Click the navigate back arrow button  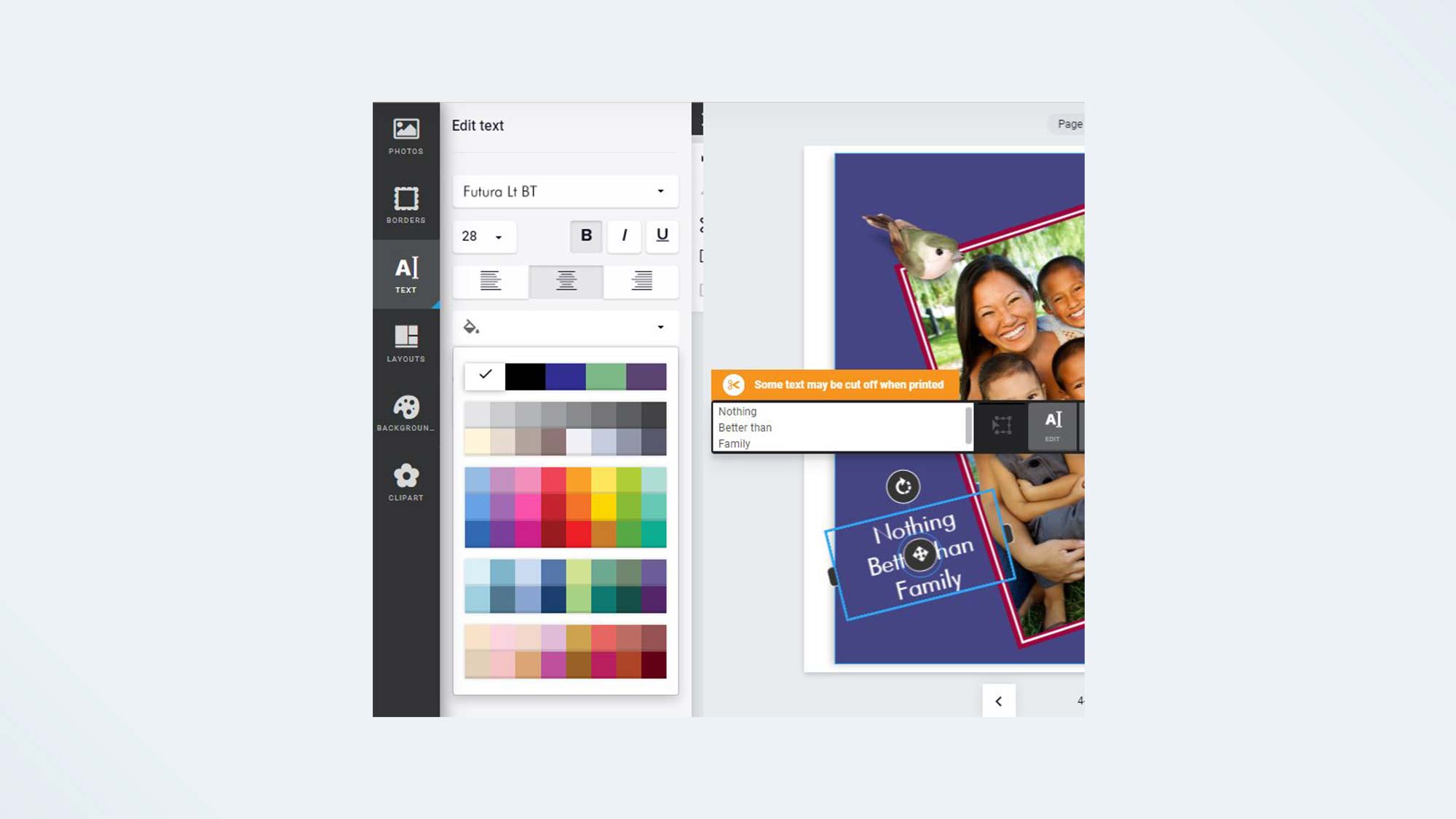999,701
